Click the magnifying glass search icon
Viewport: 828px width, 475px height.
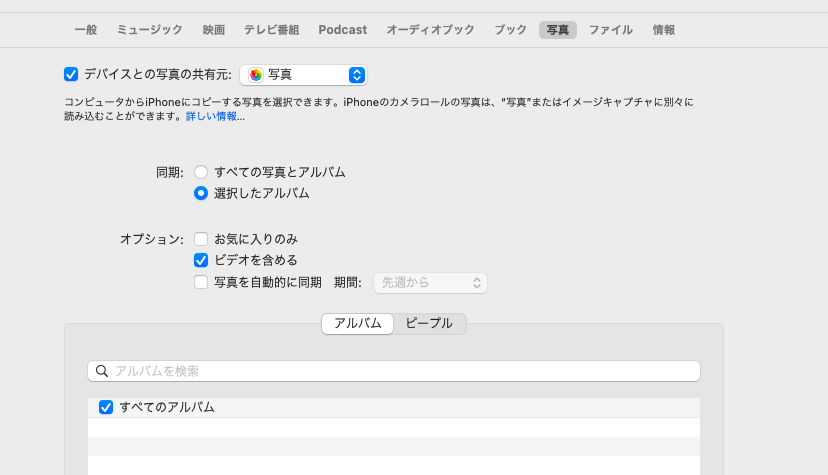(101, 371)
